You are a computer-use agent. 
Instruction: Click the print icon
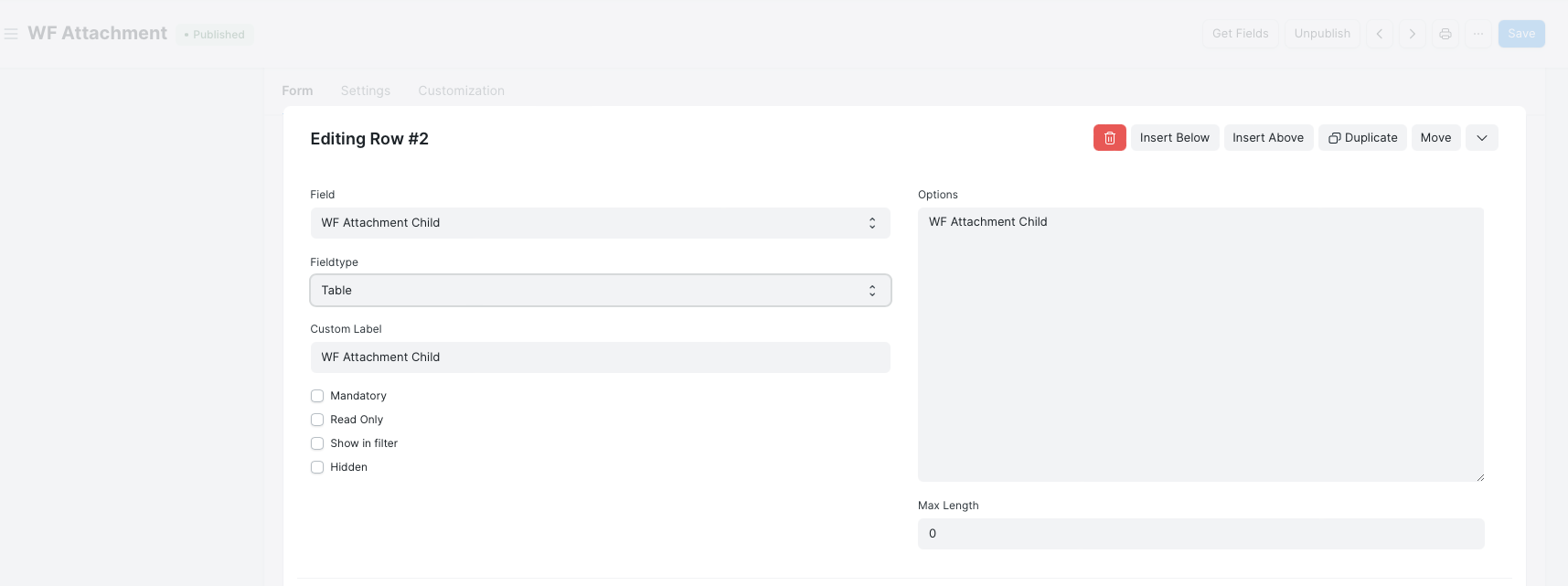[x=1445, y=34]
